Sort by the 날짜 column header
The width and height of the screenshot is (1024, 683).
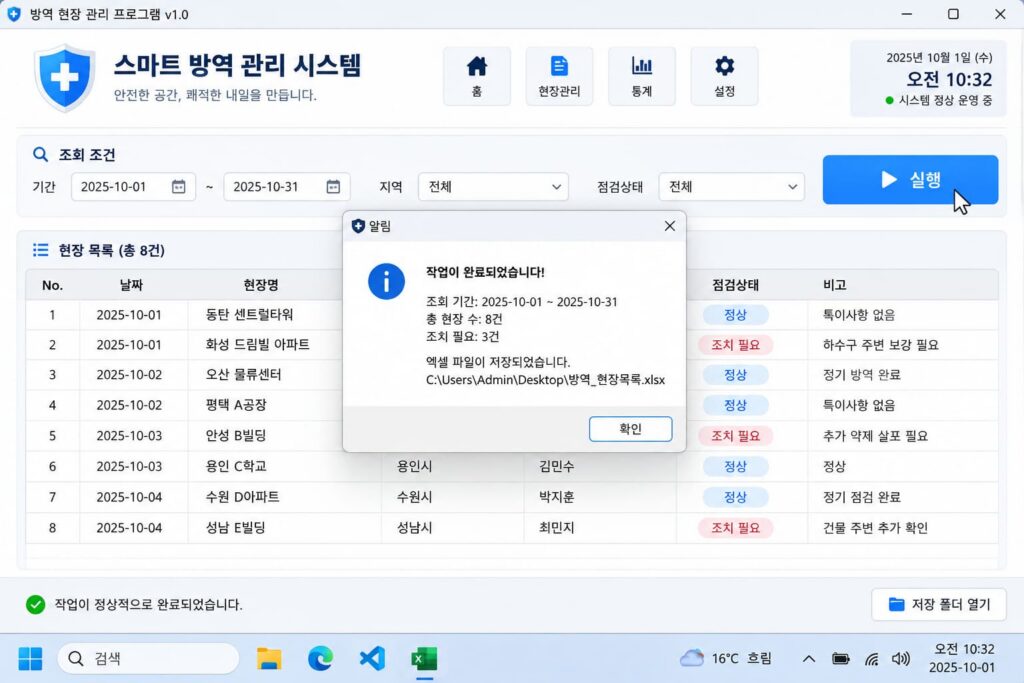pyautogui.click(x=131, y=285)
